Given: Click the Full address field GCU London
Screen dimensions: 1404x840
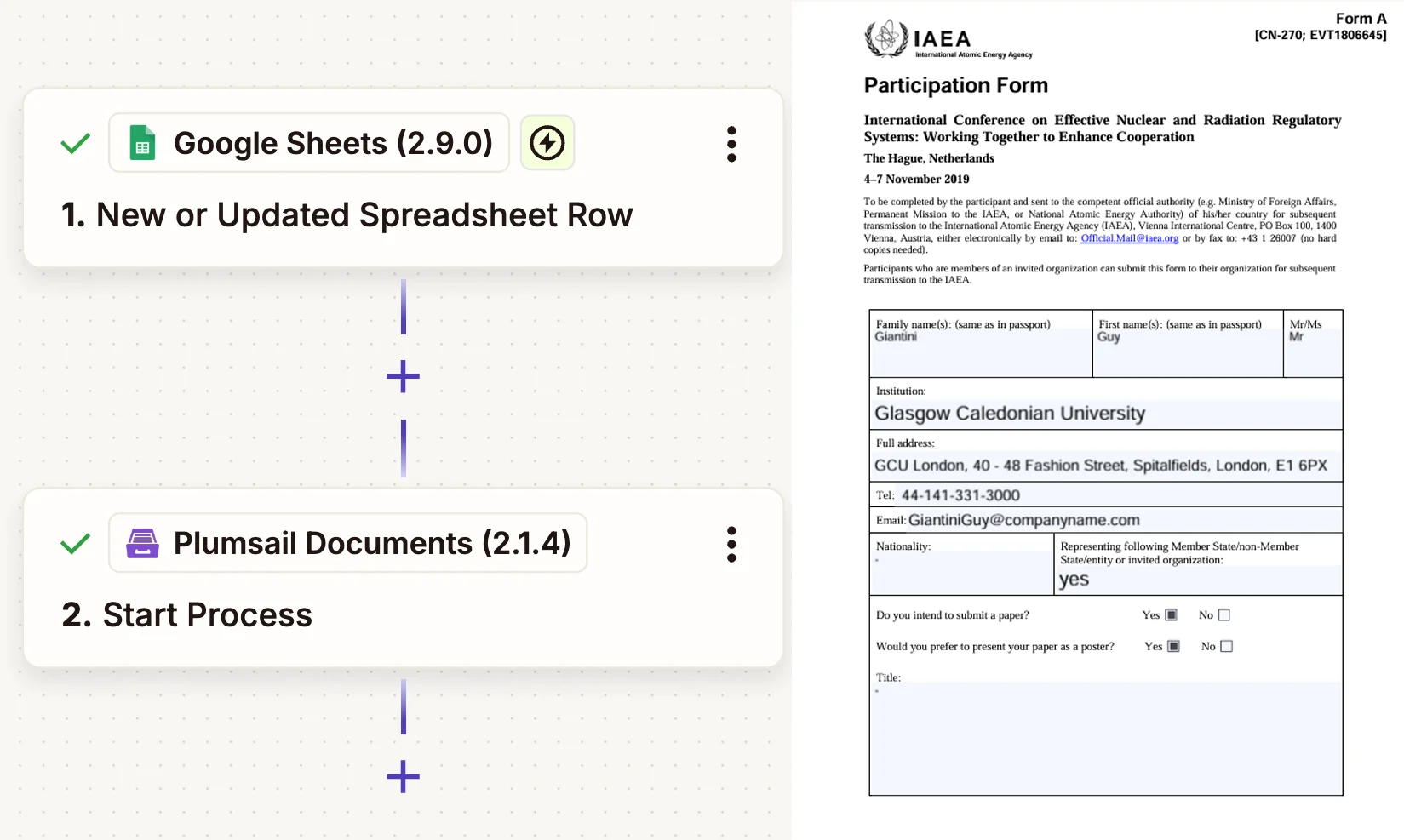Looking at the screenshot, I should (x=1106, y=466).
